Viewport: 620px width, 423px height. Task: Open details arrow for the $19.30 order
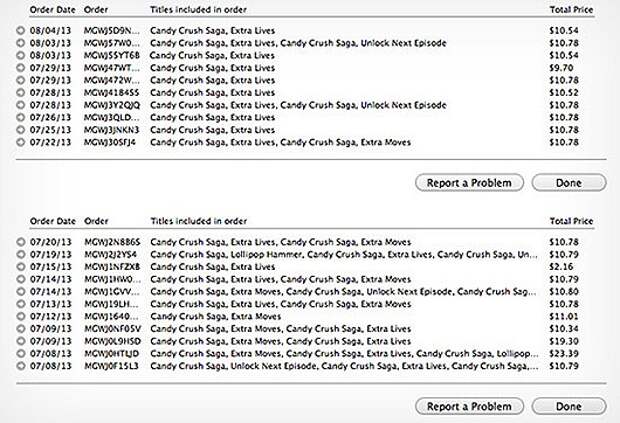pos(21,341)
